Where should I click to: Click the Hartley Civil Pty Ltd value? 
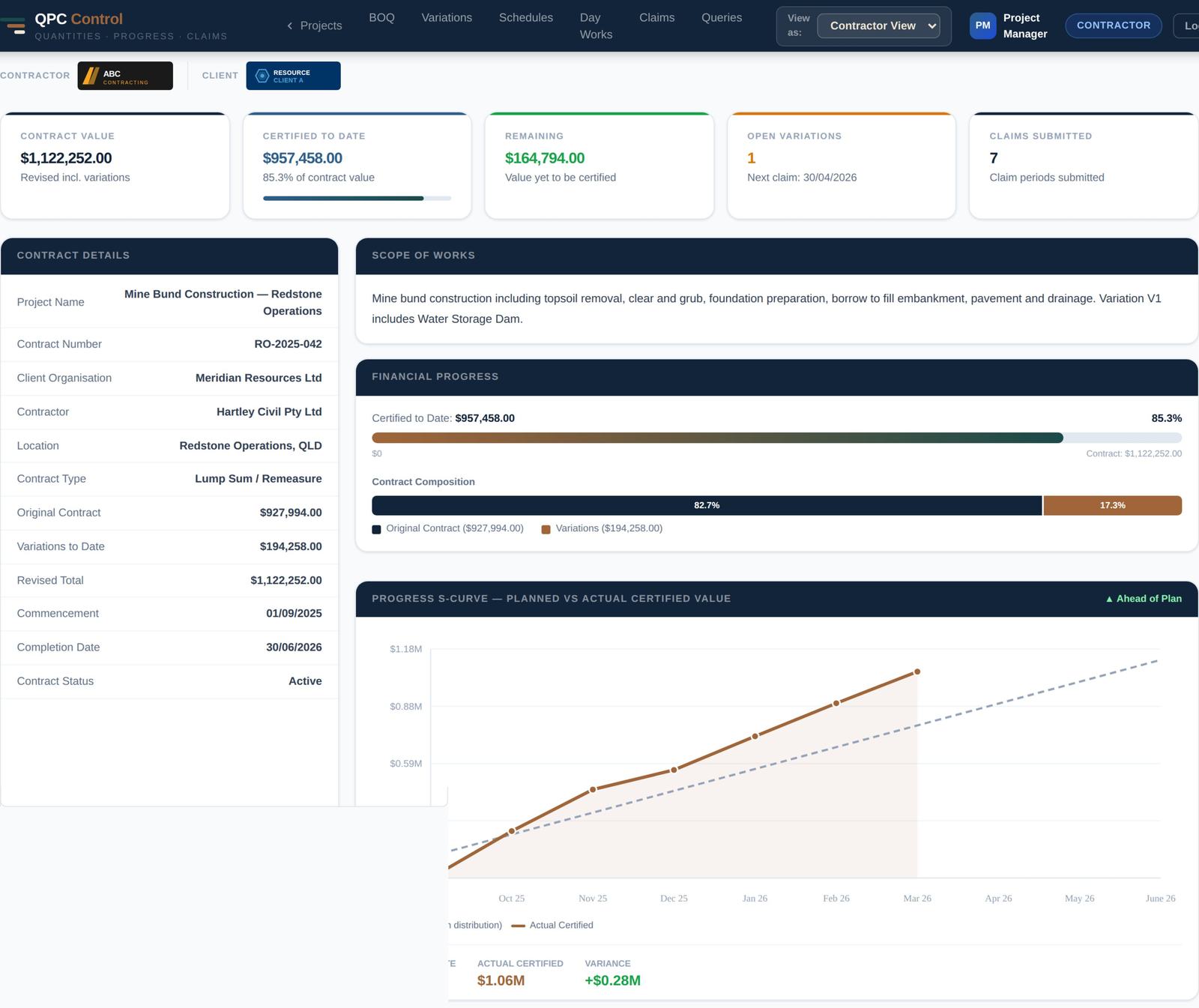(x=269, y=411)
